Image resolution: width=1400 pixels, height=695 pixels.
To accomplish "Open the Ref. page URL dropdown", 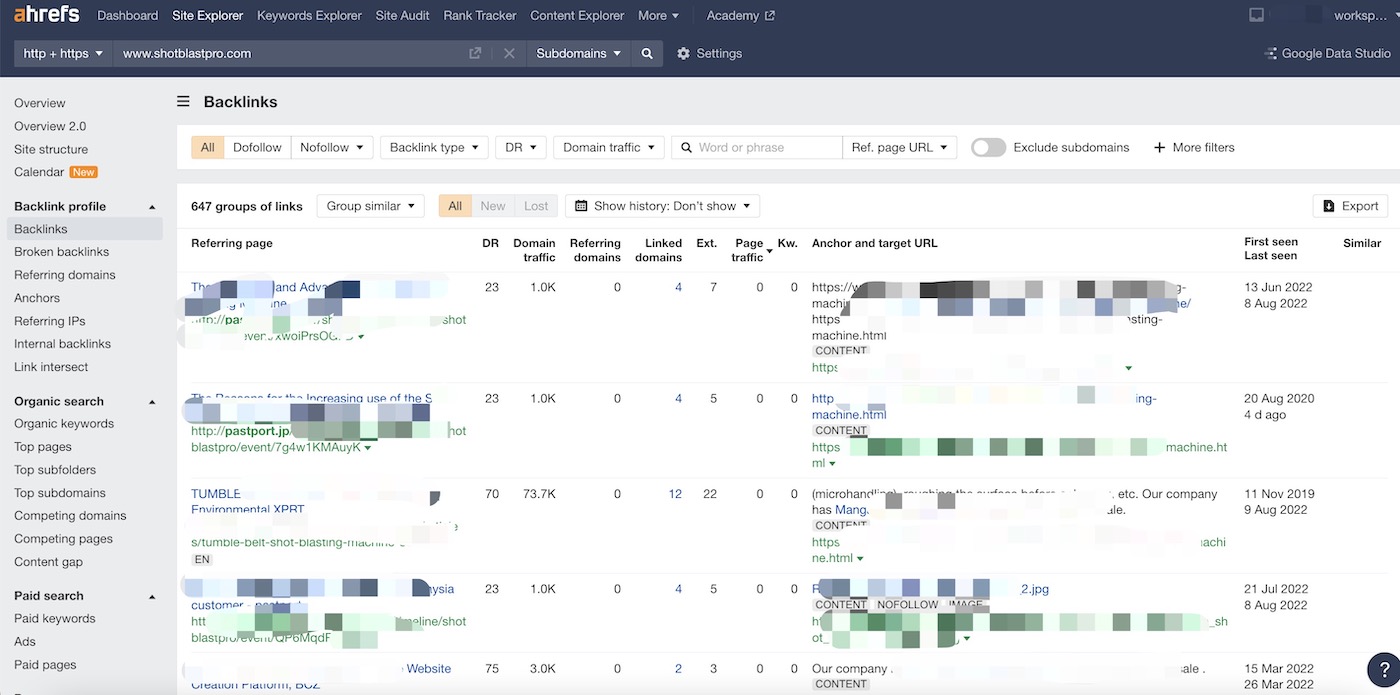I will click(900, 147).
